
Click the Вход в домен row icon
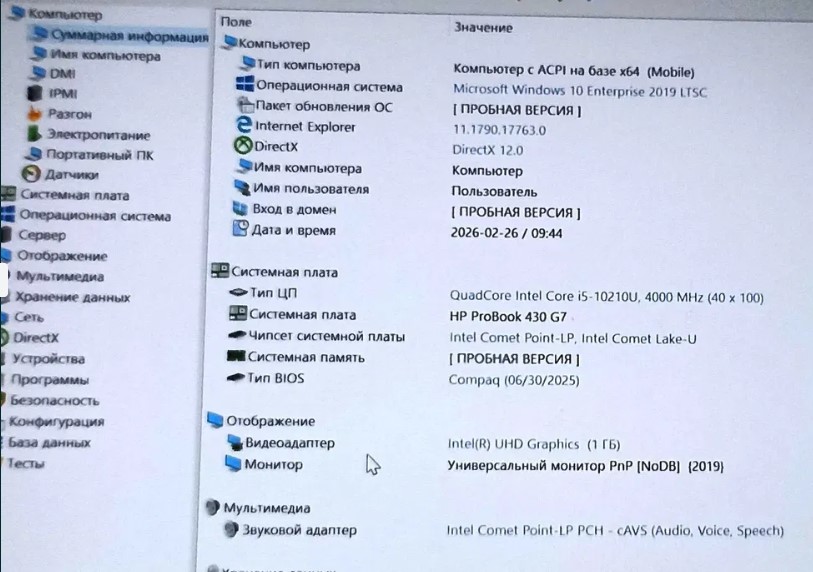(240, 208)
